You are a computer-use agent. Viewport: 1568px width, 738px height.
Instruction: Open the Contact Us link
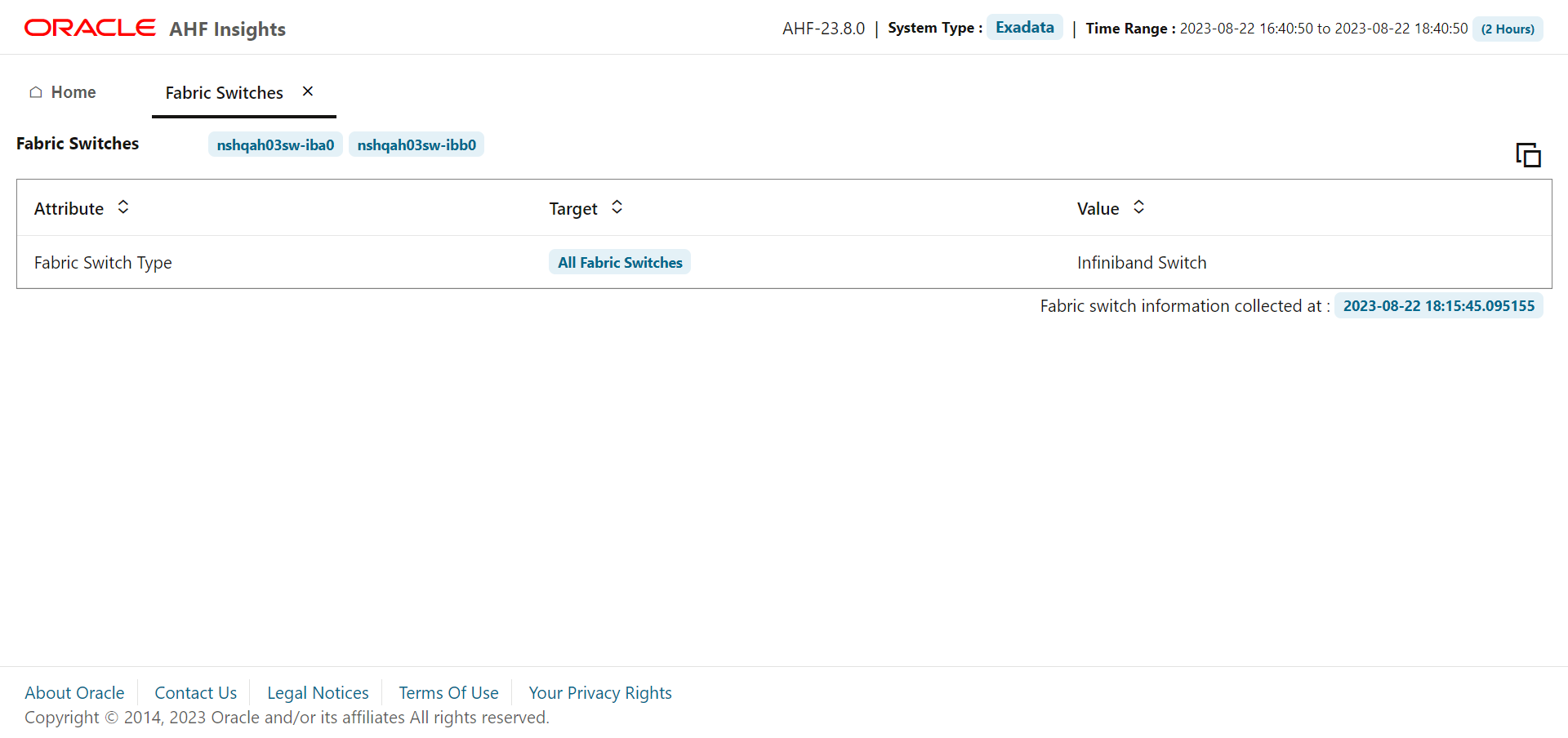click(196, 692)
